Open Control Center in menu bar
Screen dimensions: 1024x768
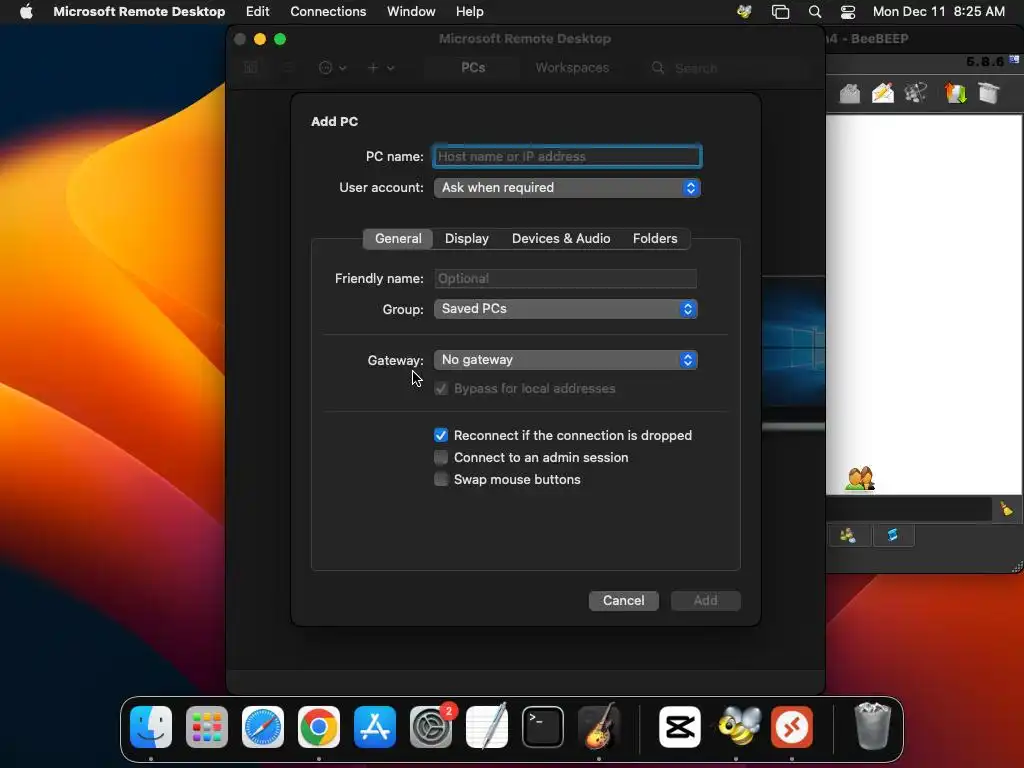pyautogui.click(x=848, y=12)
